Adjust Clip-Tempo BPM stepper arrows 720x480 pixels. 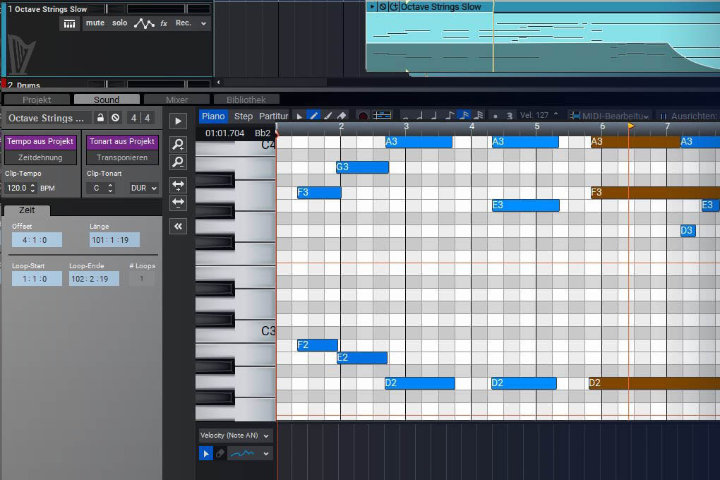pos(32,188)
